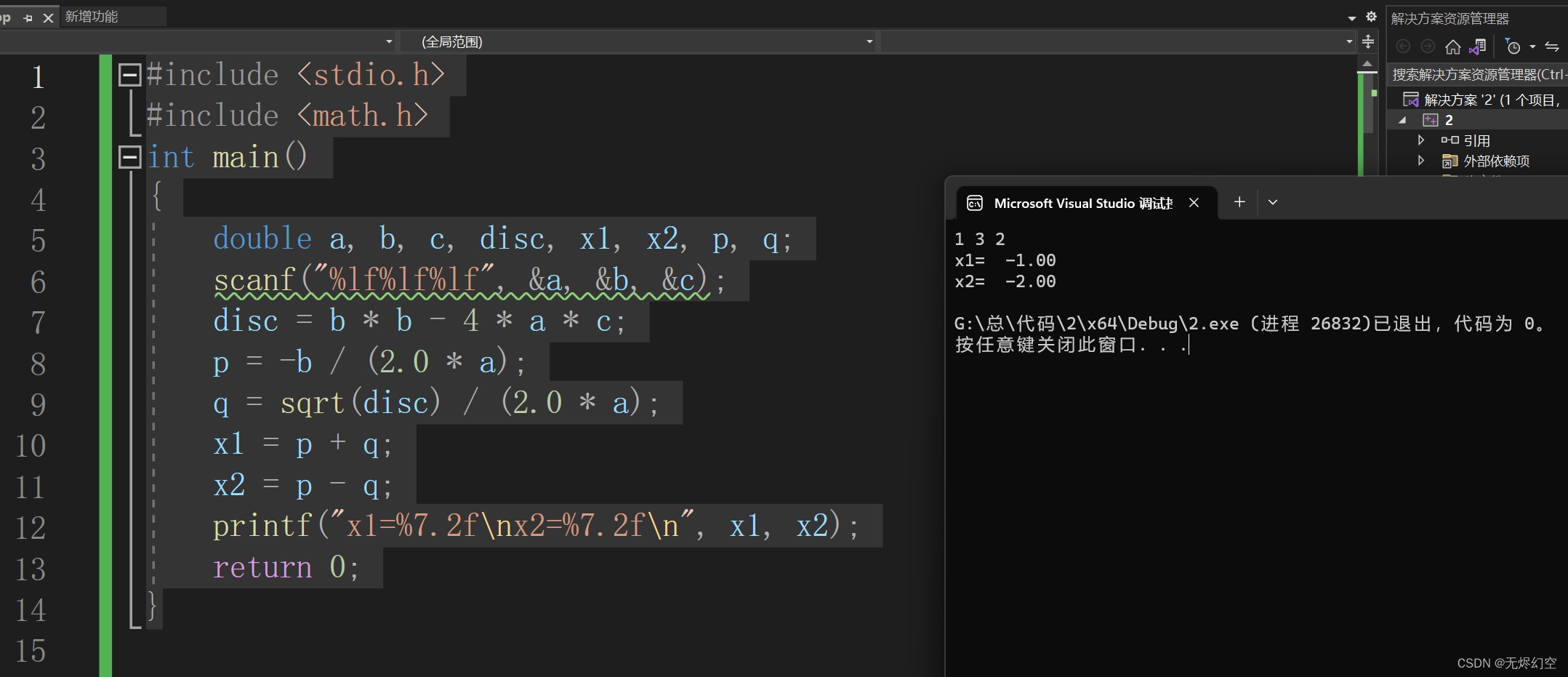Select the 引用 tree item label
This screenshot has width=1568, height=677.
1476,140
